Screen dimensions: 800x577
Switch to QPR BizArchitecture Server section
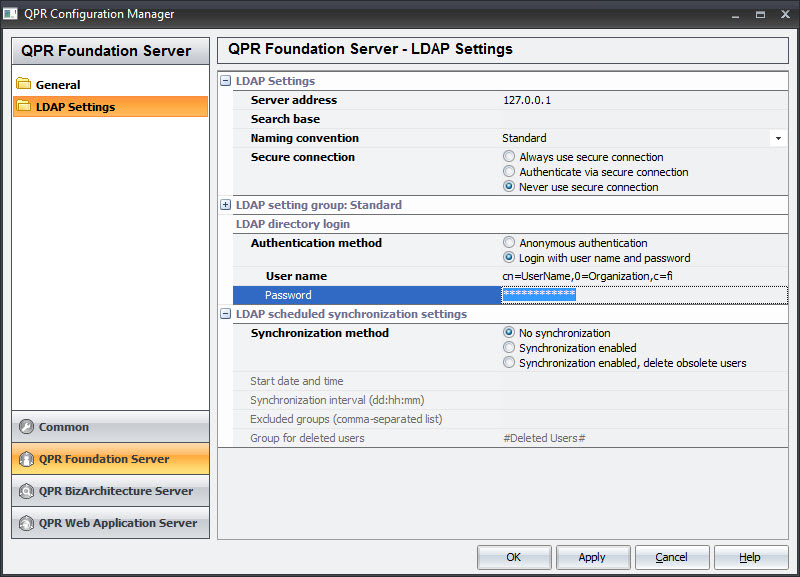click(x=110, y=491)
